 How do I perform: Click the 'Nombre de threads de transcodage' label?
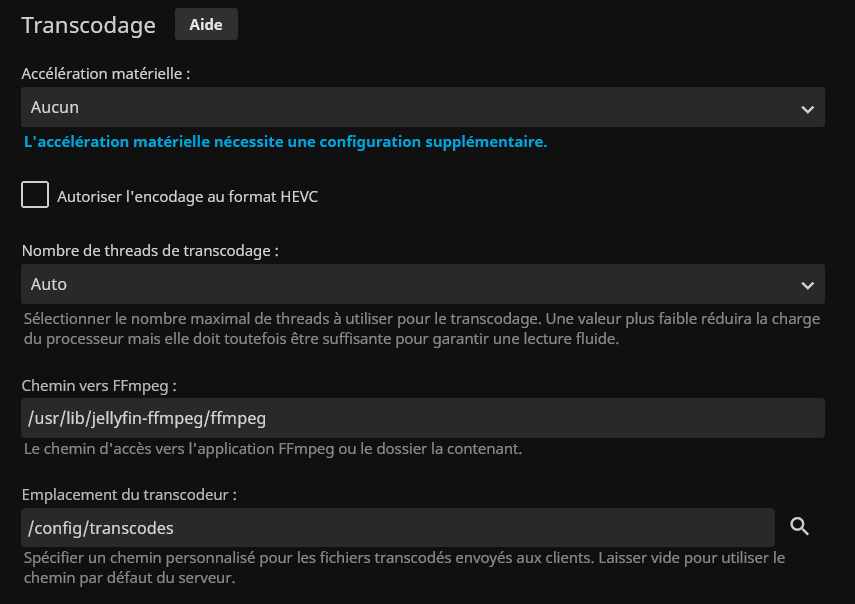click(150, 251)
